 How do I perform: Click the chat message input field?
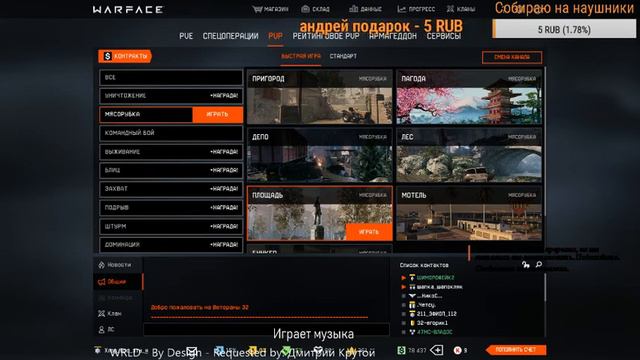point(266,330)
